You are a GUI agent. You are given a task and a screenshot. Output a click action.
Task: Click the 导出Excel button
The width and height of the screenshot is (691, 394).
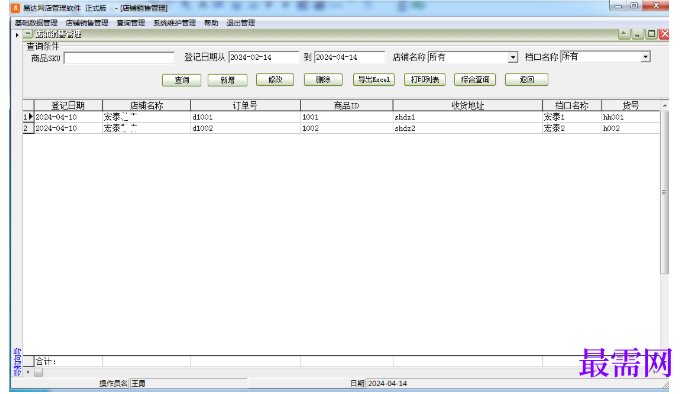click(374, 79)
